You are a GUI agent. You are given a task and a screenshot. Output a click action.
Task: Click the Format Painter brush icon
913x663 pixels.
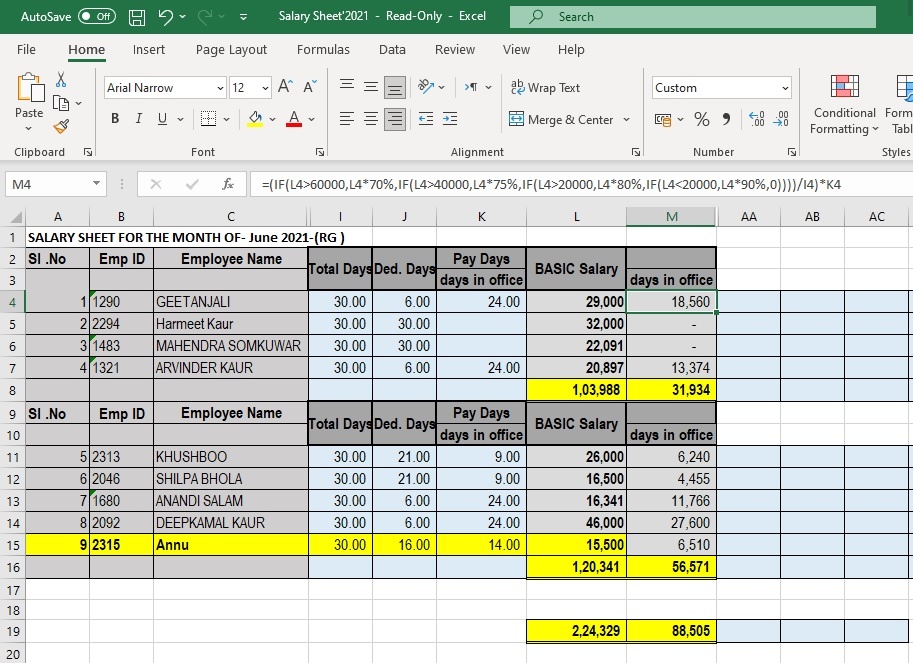click(x=61, y=126)
